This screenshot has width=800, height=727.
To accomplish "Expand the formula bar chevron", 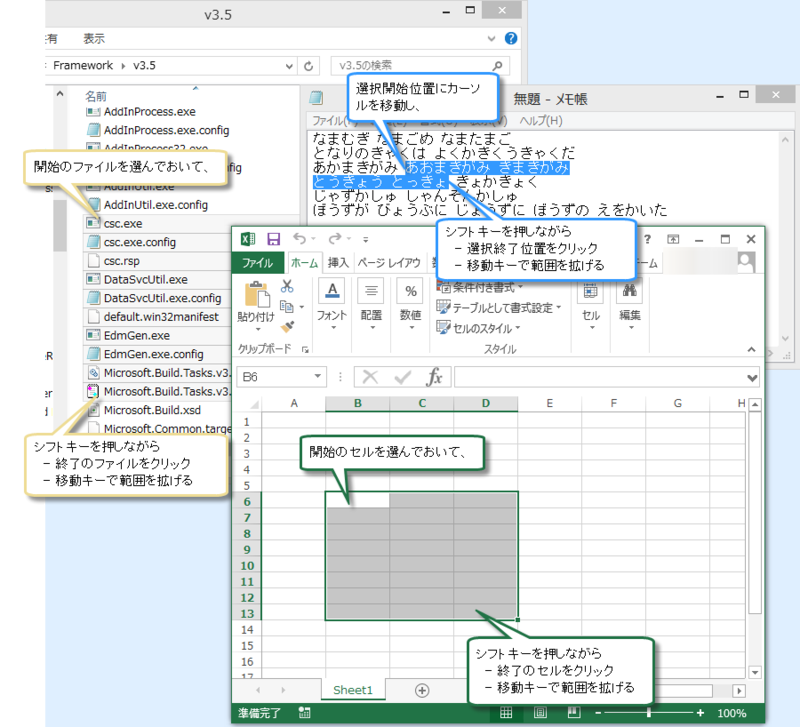I will pyautogui.click(x=752, y=378).
